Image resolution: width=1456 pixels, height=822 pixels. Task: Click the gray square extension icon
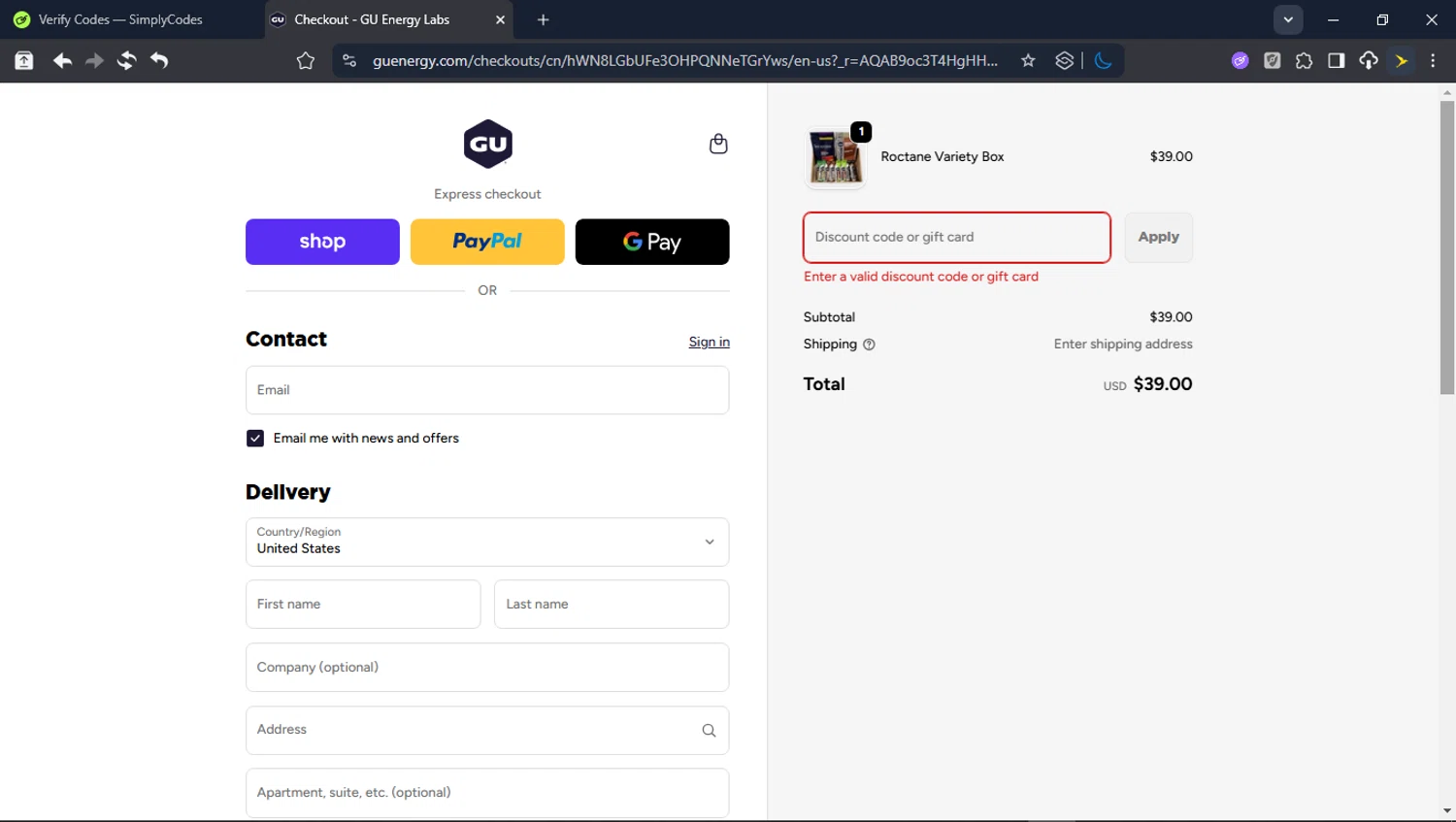(1272, 60)
